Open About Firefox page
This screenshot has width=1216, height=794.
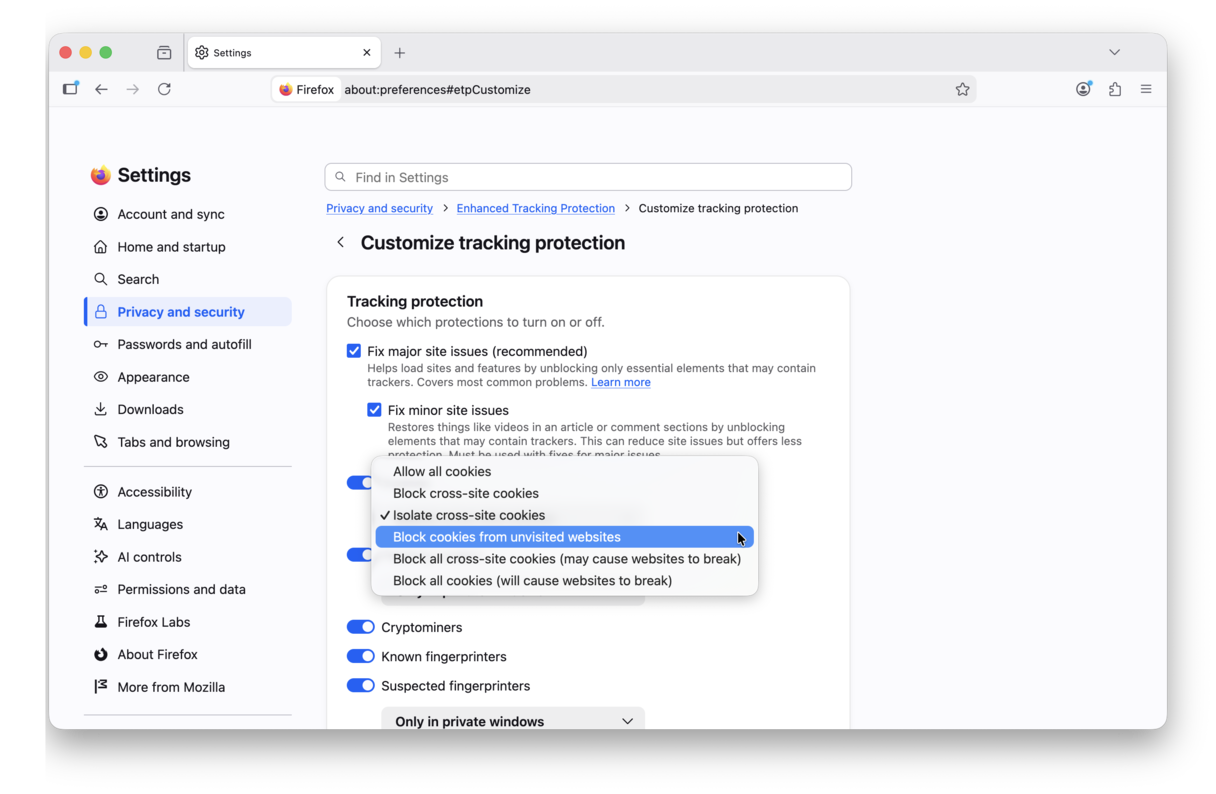coord(188,654)
